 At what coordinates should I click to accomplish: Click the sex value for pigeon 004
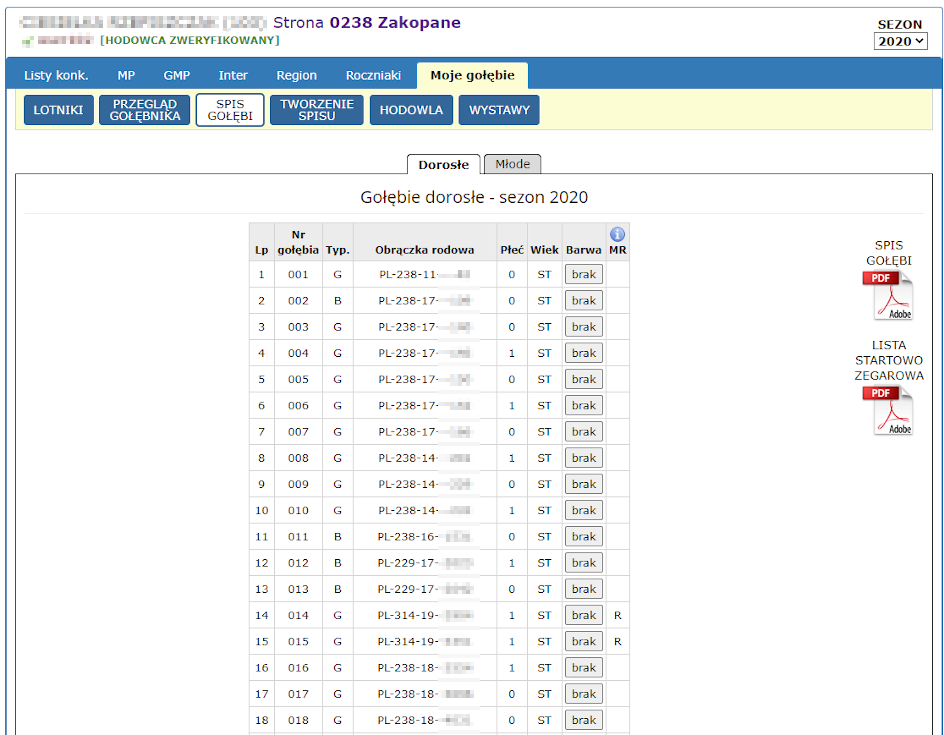[512, 353]
